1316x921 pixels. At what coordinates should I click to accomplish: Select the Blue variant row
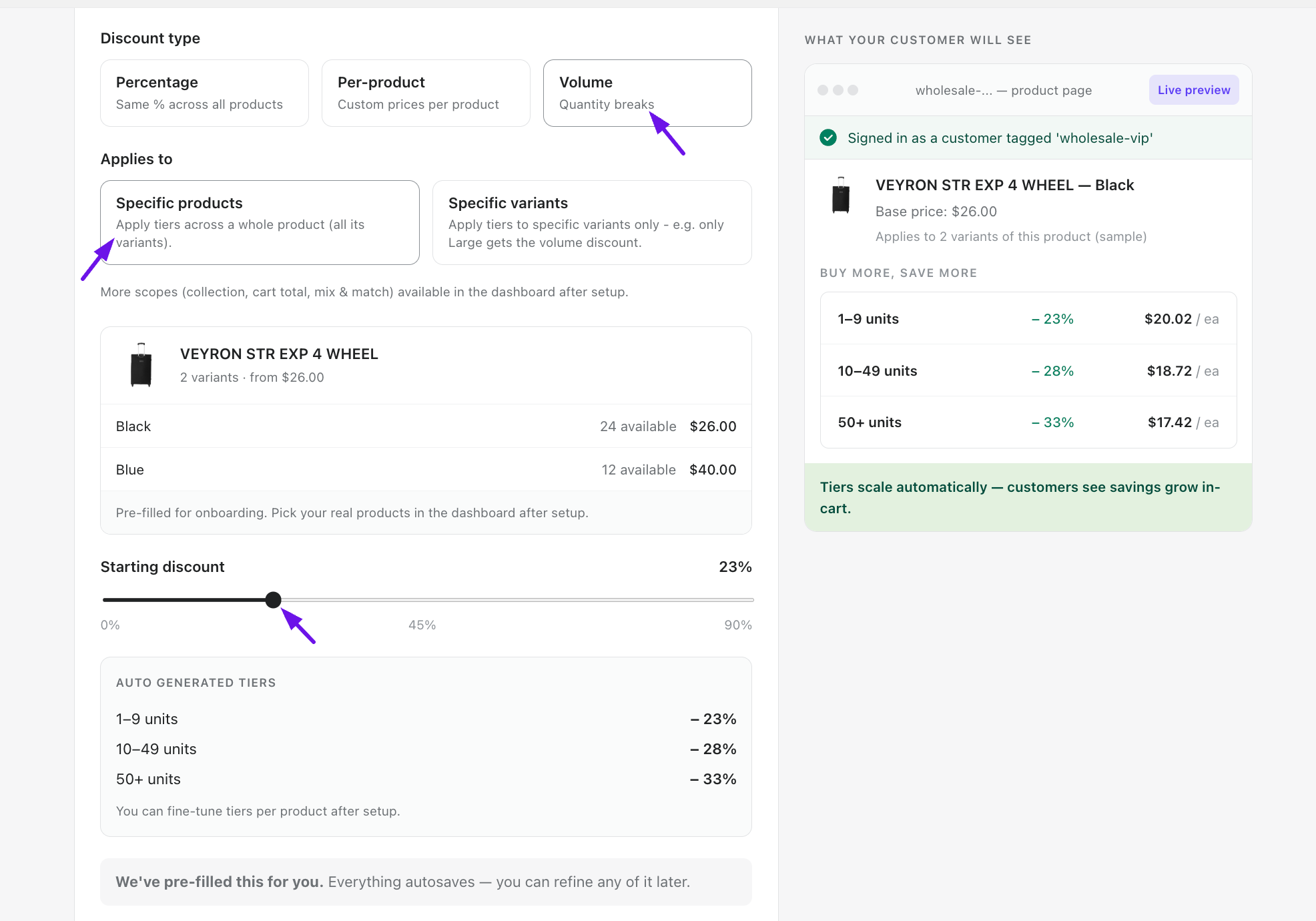[x=426, y=470]
